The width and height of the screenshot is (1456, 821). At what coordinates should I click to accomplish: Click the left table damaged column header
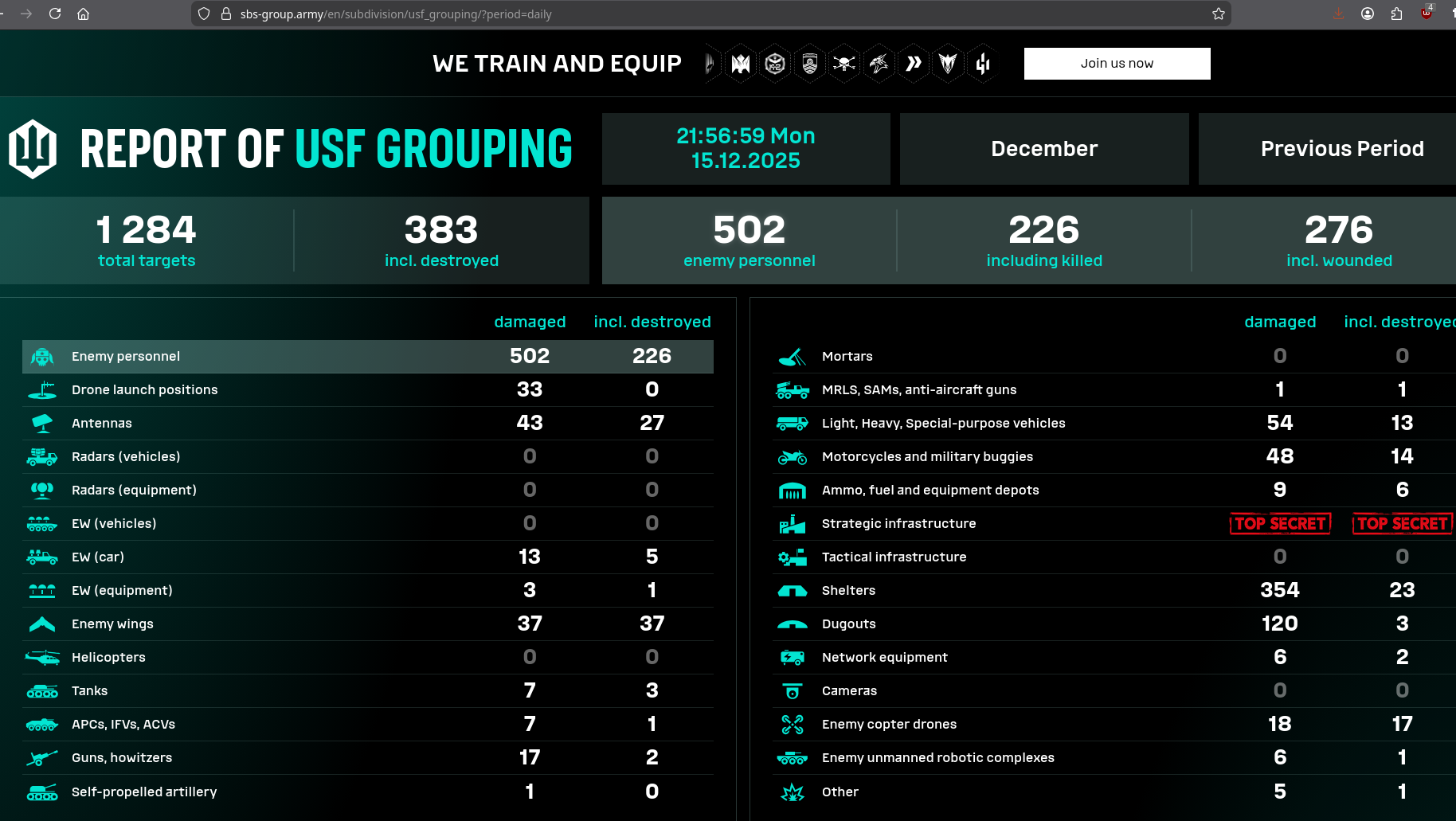530,323
